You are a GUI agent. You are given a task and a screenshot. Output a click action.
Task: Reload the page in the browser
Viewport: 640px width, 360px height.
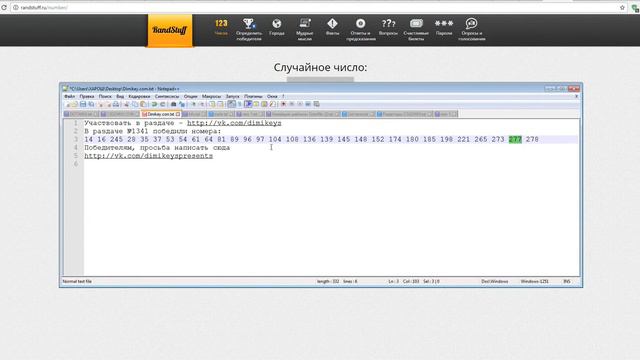click(4, 7)
